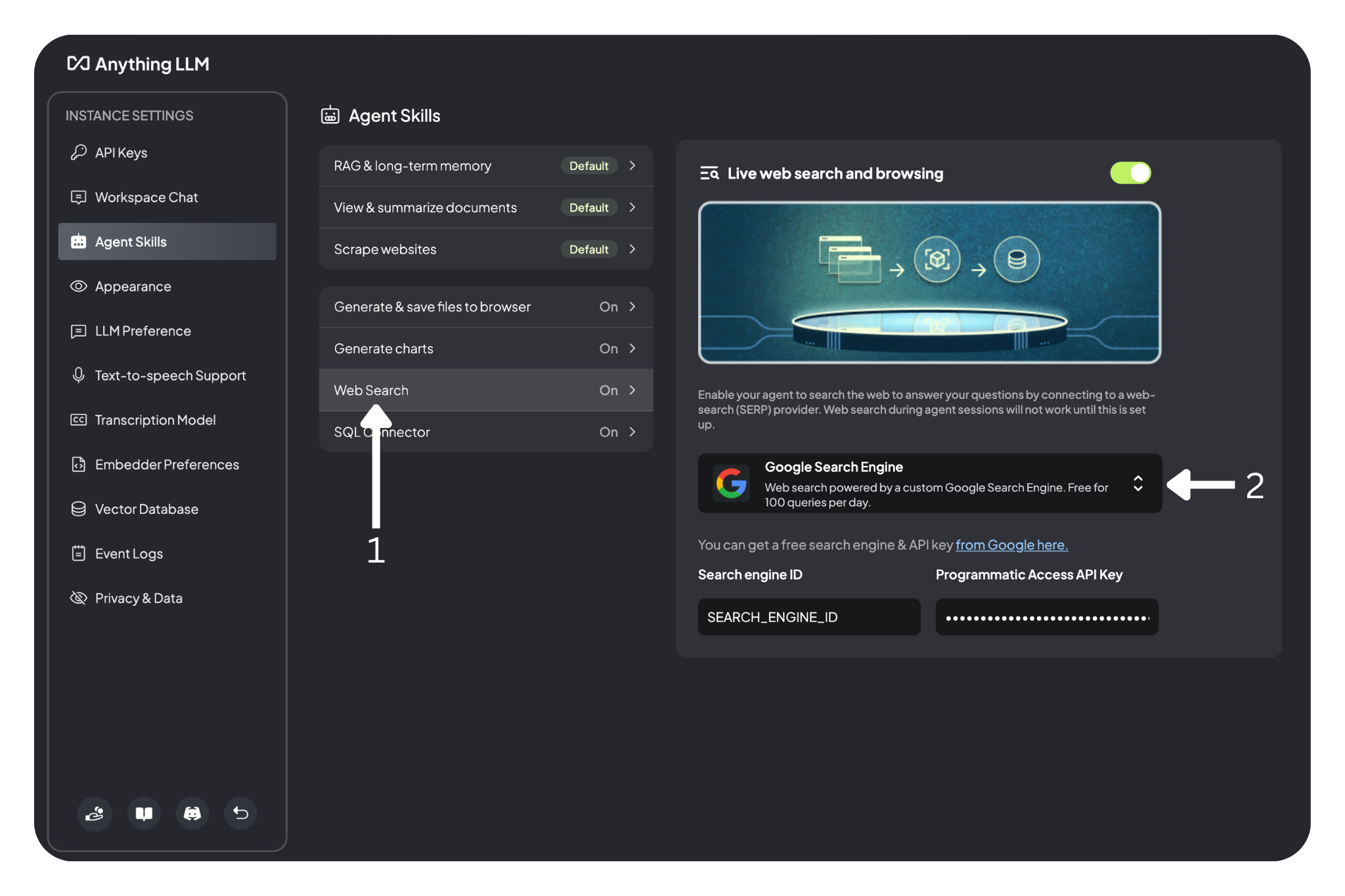Click the Default badge on RAG & long-term memory

[589, 165]
